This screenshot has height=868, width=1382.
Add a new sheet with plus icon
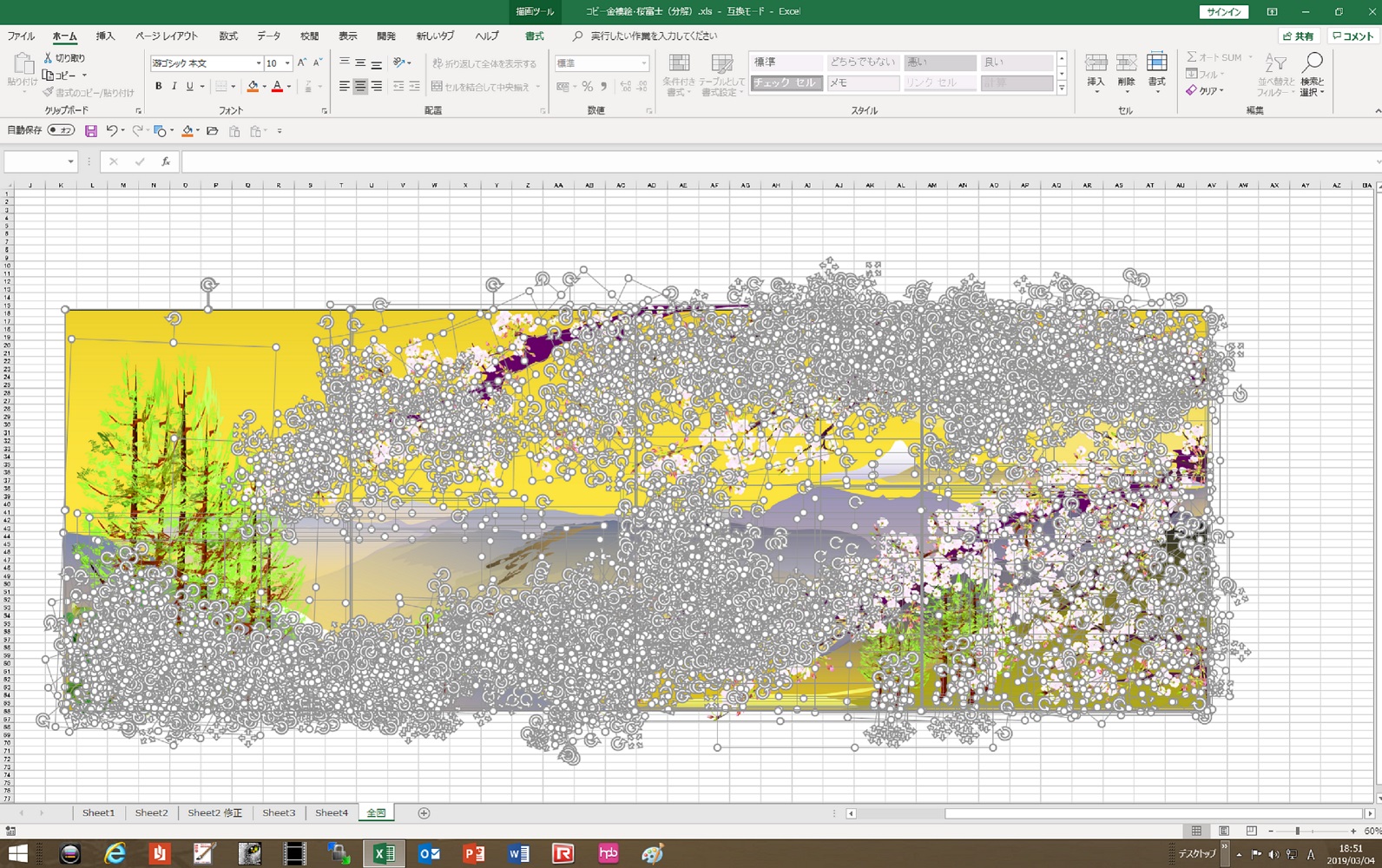(x=424, y=813)
